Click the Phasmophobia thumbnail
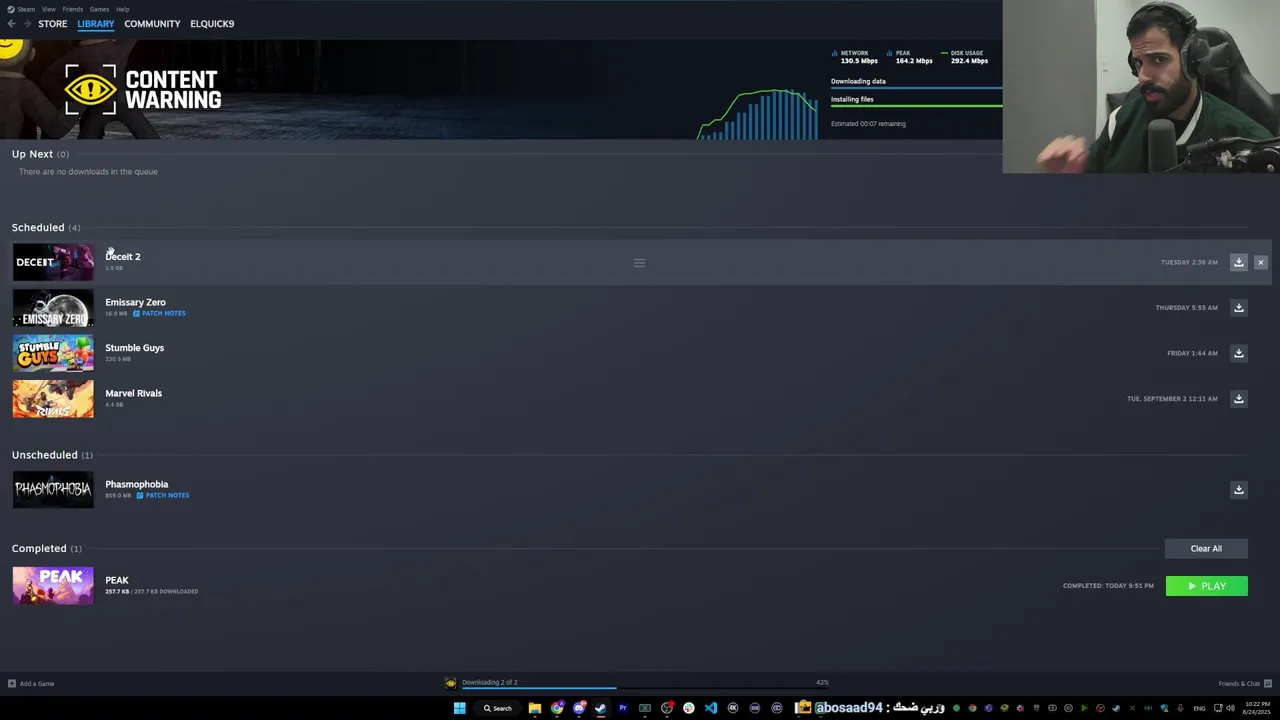This screenshot has height=720, width=1280. [x=53, y=490]
